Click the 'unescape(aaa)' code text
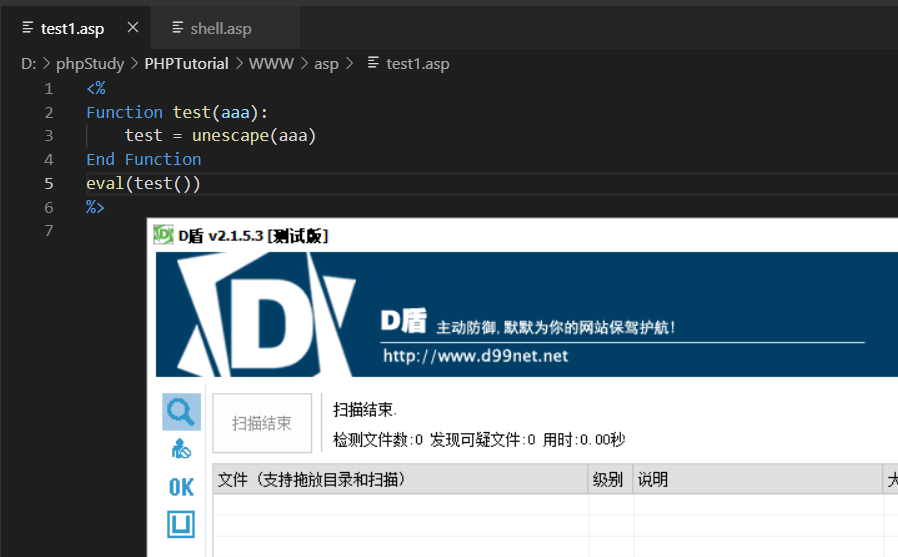The width and height of the screenshot is (898, 557). 254,136
